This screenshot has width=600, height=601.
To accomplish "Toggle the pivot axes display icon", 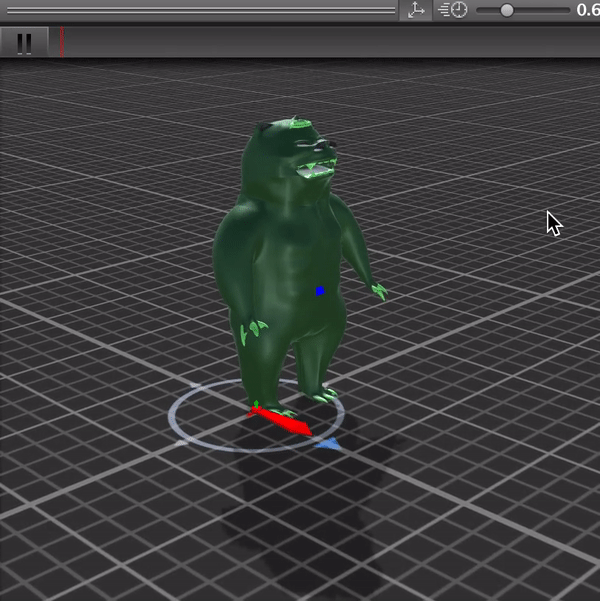I will point(416,10).
